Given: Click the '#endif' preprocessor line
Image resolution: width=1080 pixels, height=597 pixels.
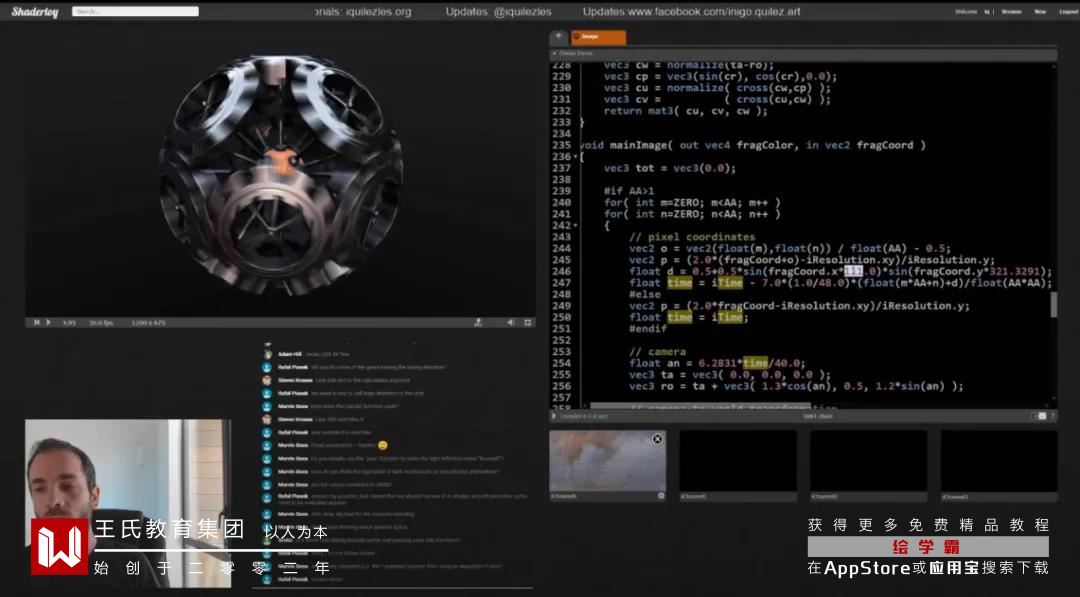Looking at the screenshot, I should (x=647, y=328).
